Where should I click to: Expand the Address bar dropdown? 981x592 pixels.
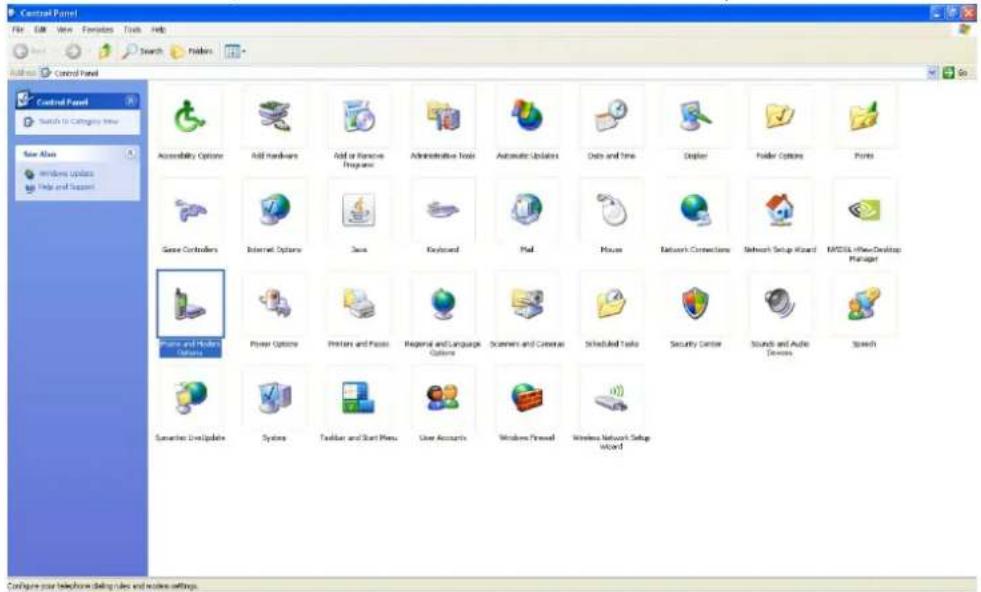932,73
